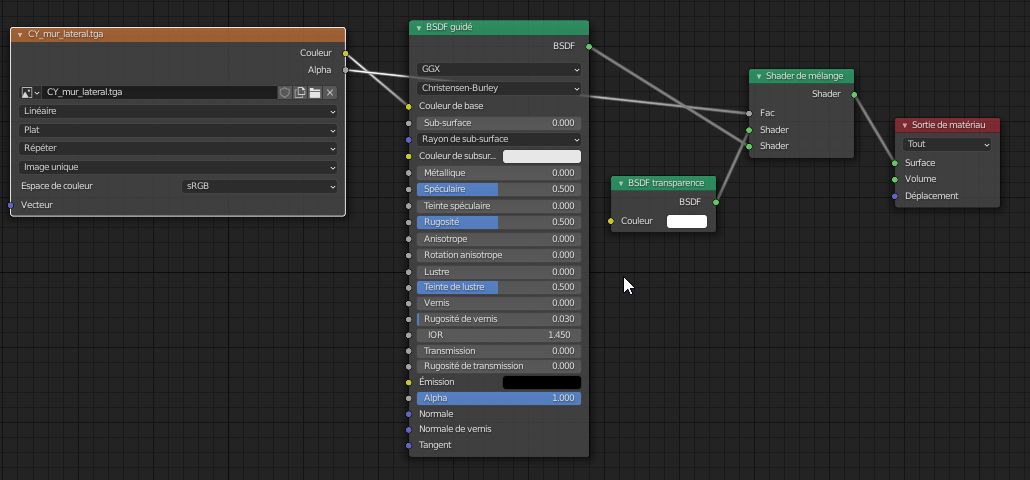Toggle fake user shield for CY_mur_lateral.tga
Screen dimensions: 1030x480
pos(285,92)
